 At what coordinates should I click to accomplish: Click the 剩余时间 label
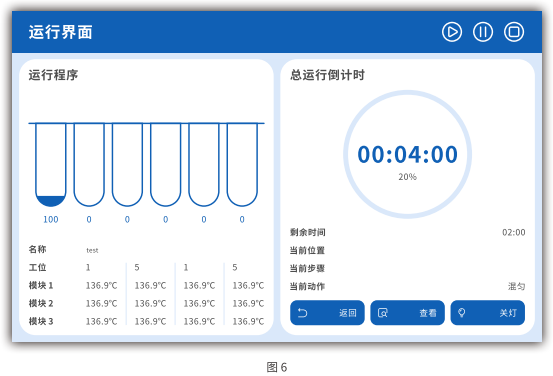pyautogui.click(x=308, y=232)
